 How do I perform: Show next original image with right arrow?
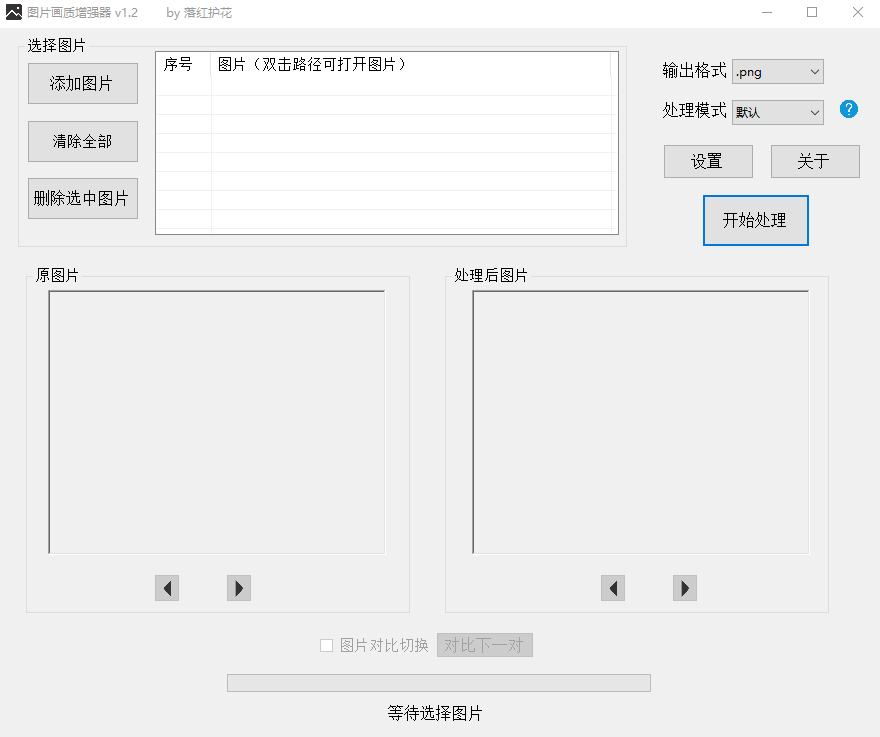239,588
